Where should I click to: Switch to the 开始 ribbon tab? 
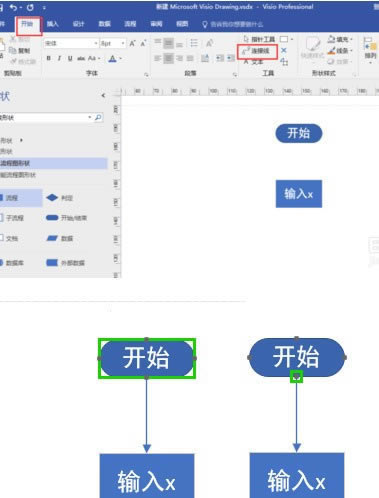click(x=27, y=24)
